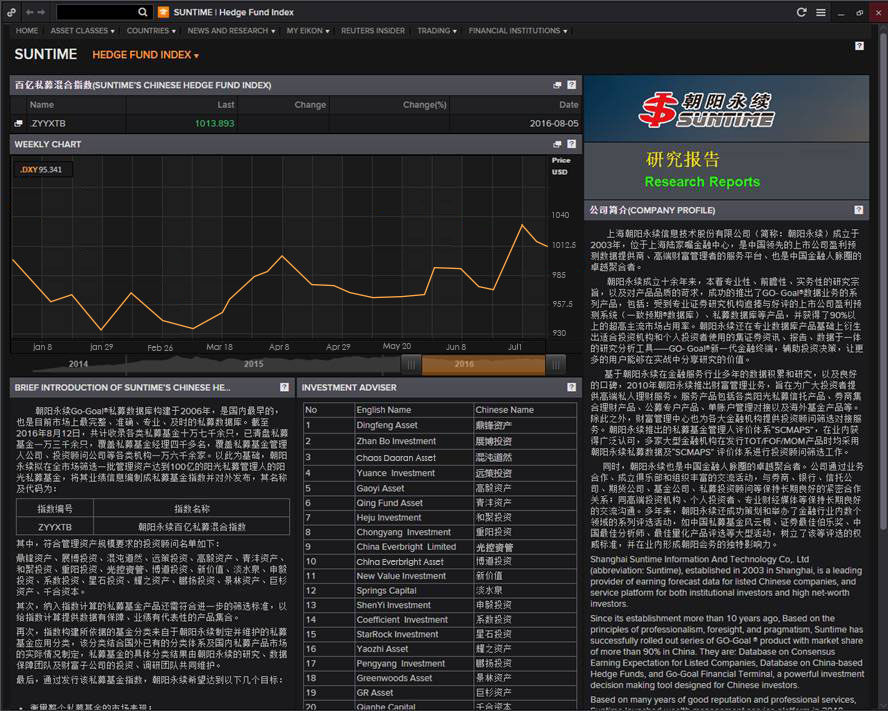This screenshot has width=888, height=711.
Task: Click the Name column header
Action: (x=42, y=104)
